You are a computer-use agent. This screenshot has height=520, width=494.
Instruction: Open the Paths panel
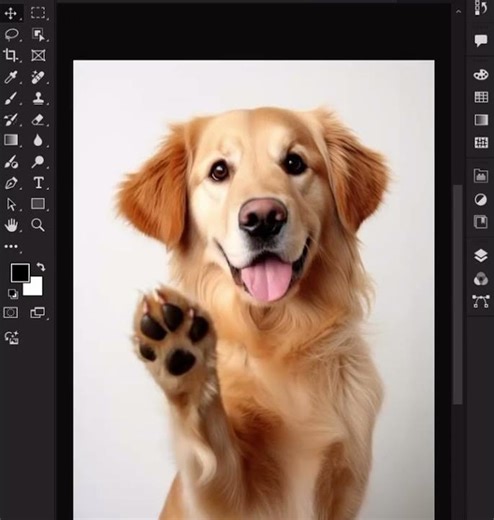481,301
